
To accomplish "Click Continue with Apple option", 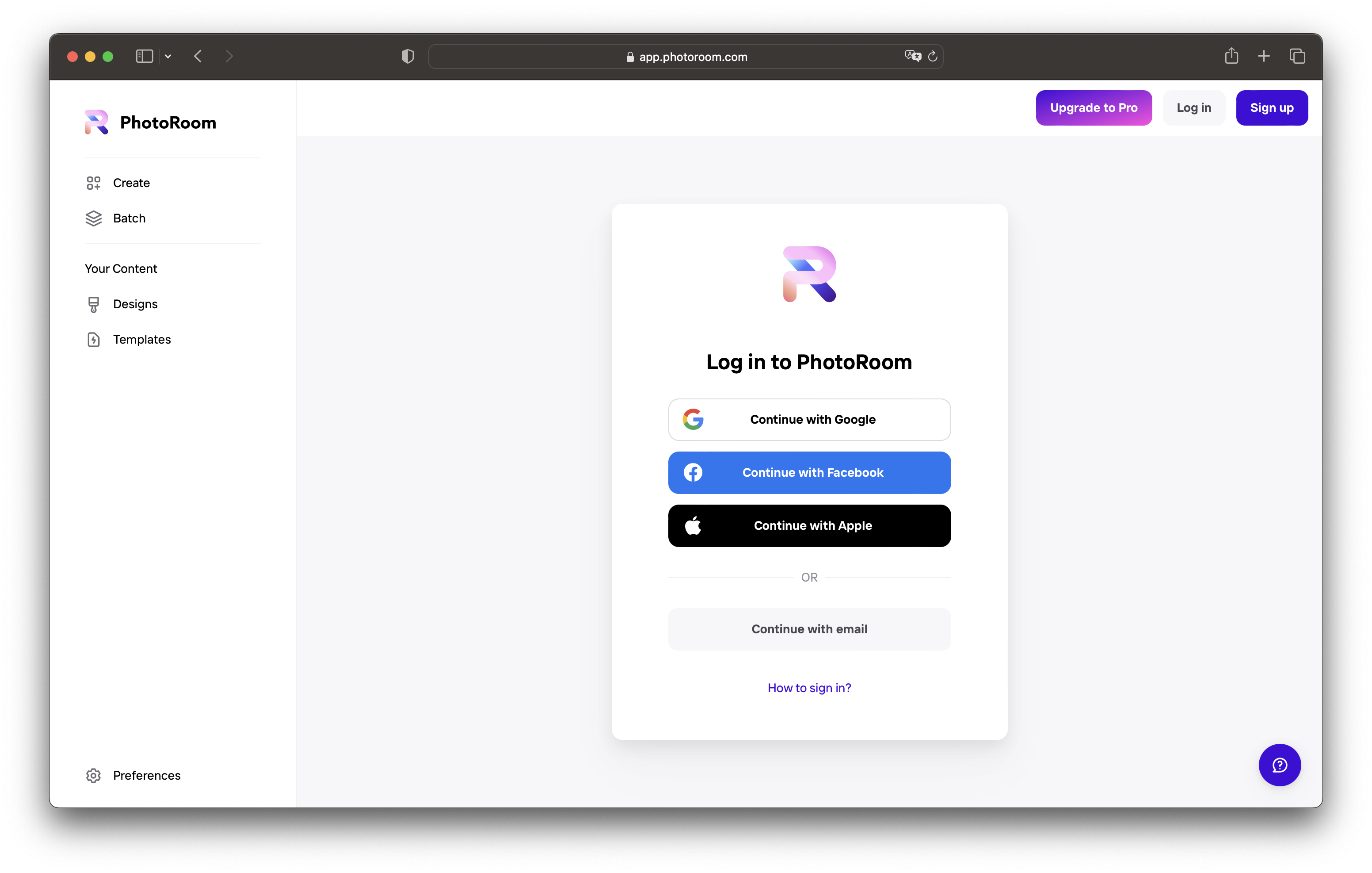I will pyautogui.click(x=809, y=525).
